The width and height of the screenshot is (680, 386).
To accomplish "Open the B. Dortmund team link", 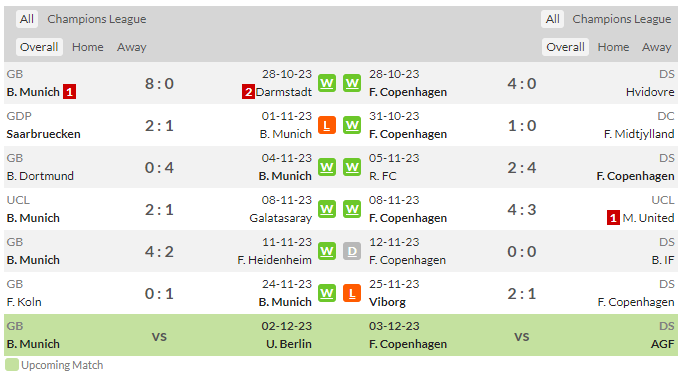I will click(x=40, y=176).
